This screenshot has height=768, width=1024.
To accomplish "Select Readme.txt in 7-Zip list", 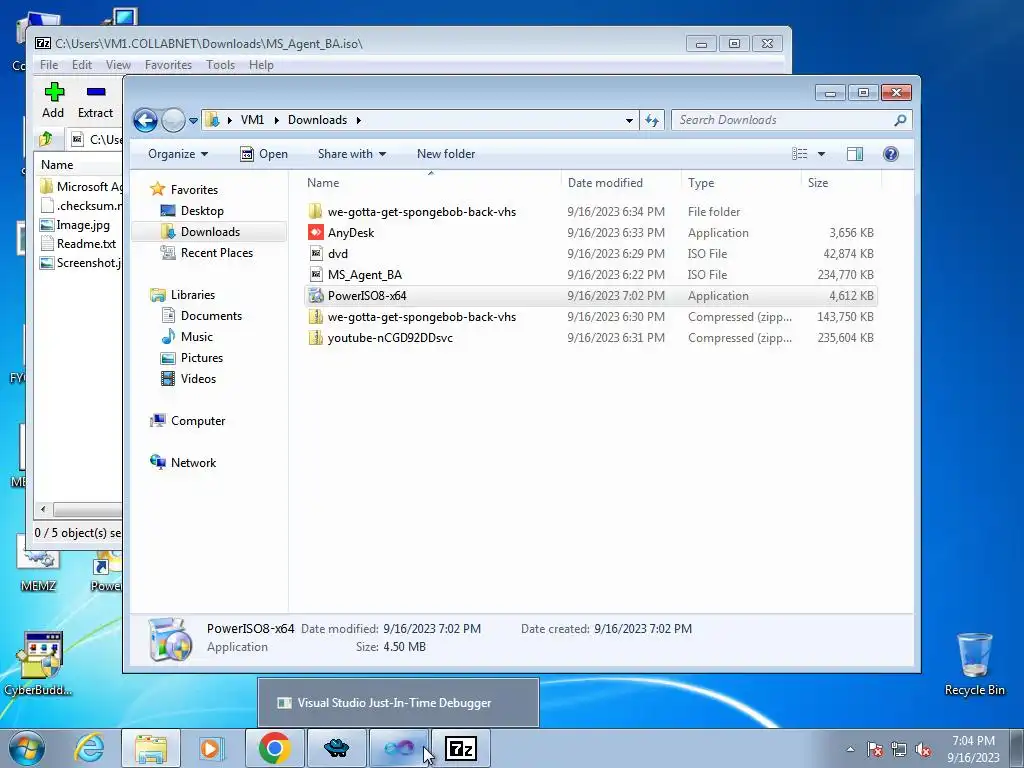I will [x=86, y=244].
